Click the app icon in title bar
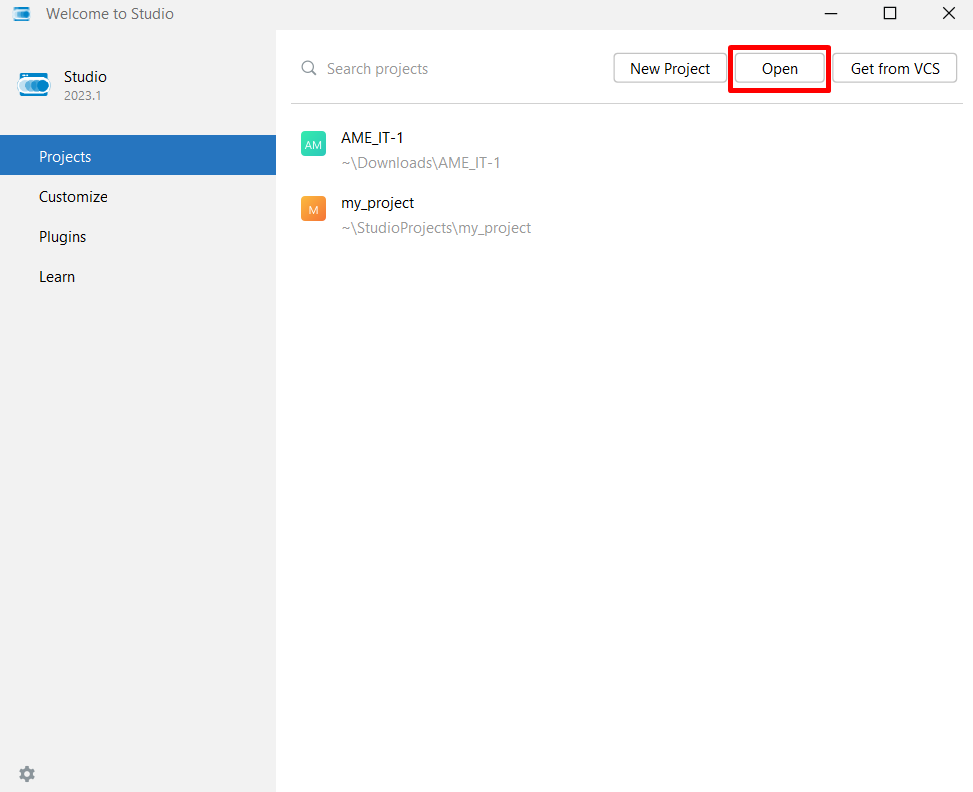 pyautogui.click(x=21, y=14)
